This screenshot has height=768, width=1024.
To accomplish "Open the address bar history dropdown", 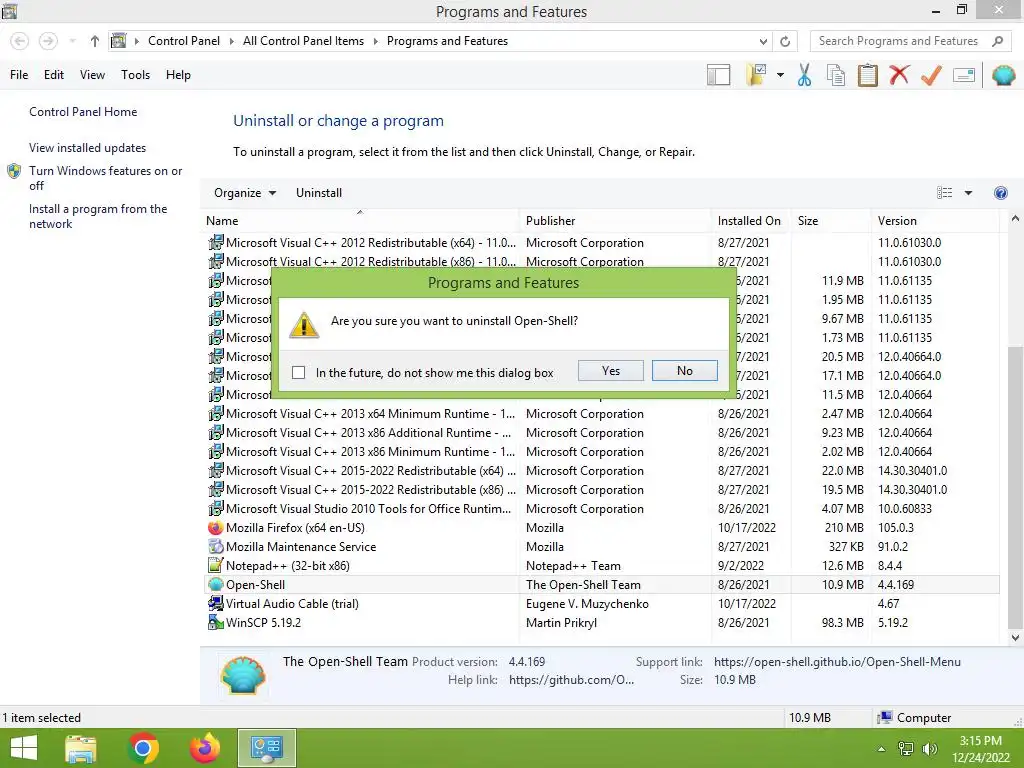I will tap(763, 41).
